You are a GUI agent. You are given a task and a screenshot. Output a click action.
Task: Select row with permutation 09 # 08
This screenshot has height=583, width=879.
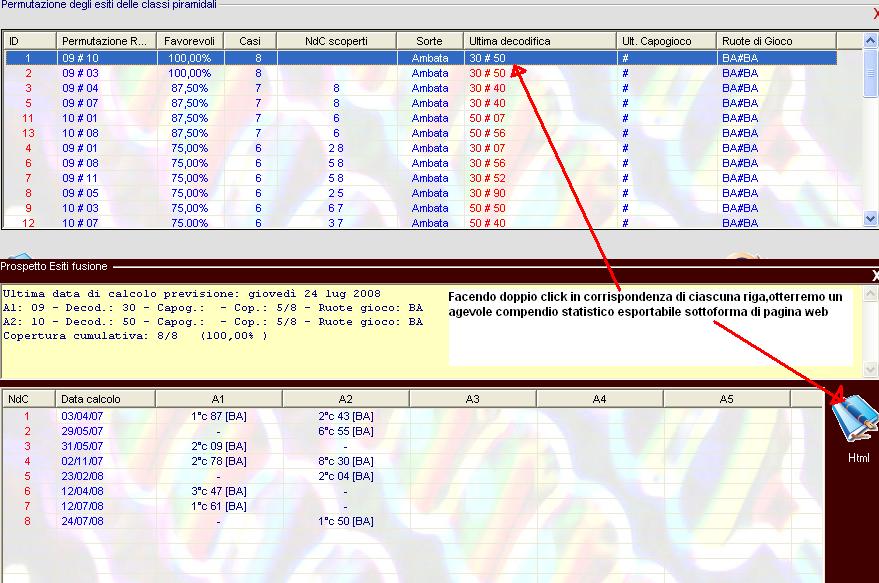coord(421,163)
